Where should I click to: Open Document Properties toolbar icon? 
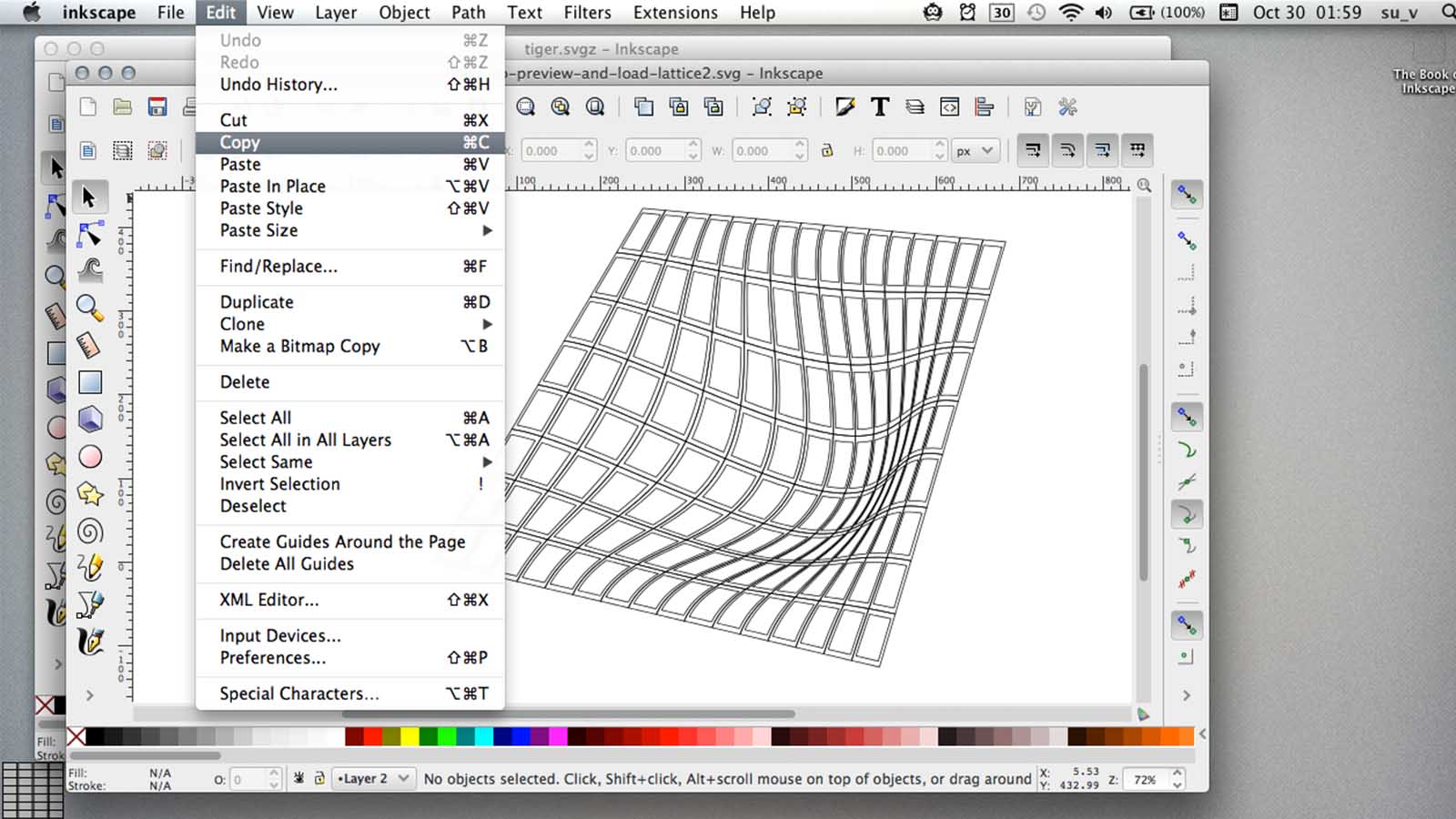coord(1033,107)
